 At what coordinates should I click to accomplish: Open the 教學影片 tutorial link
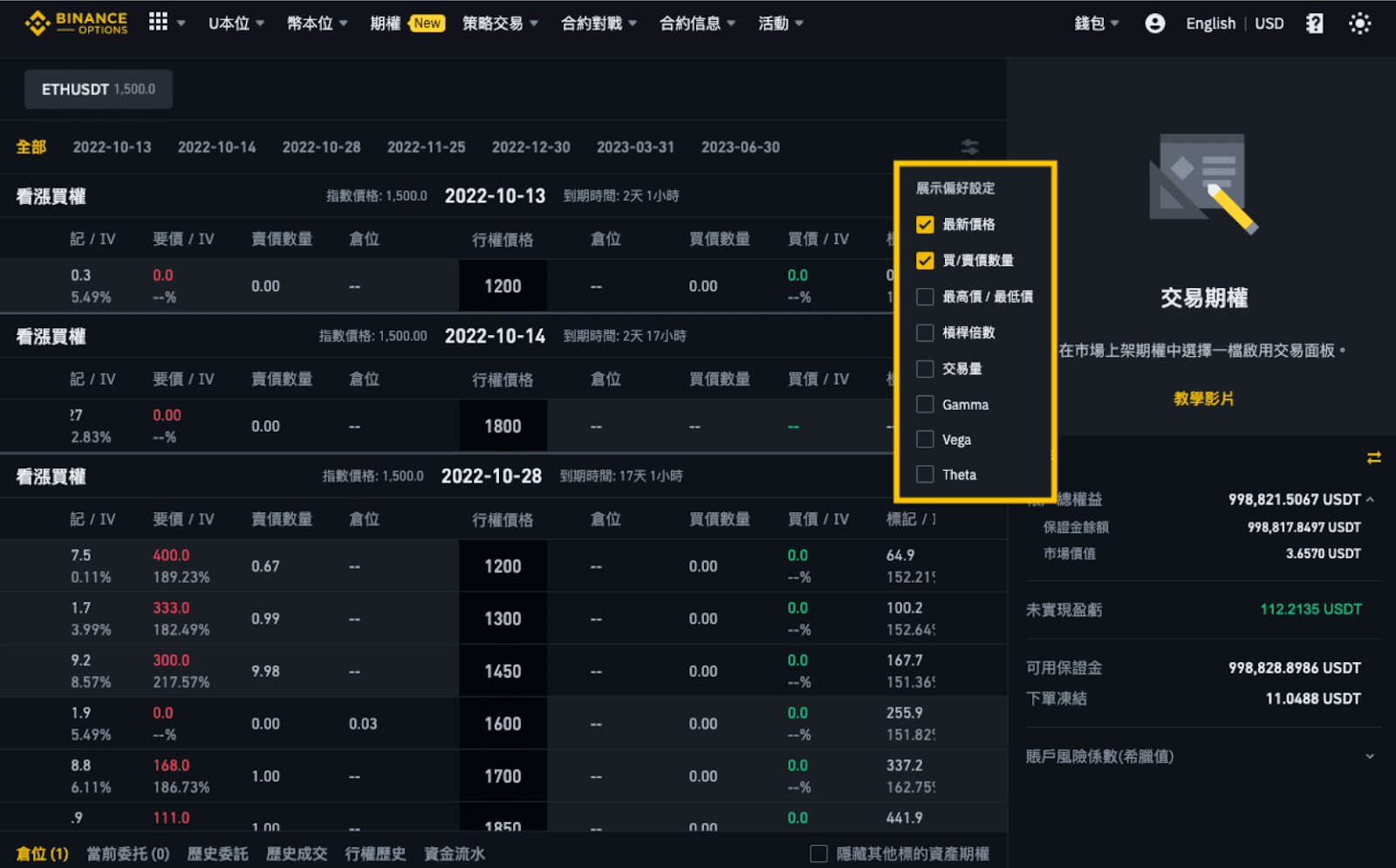tap(1203, 398)
